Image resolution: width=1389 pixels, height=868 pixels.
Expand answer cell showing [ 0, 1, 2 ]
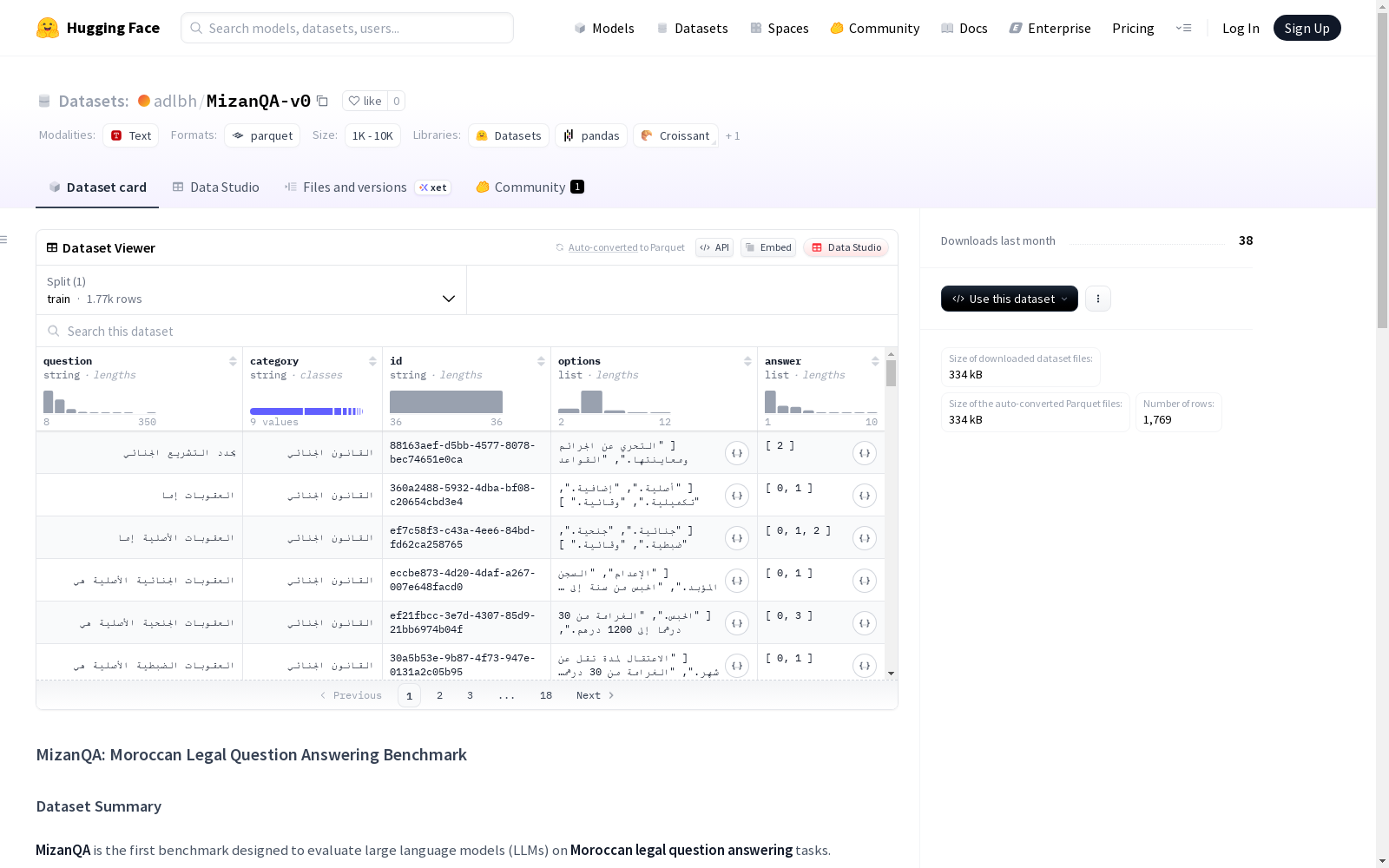click(x=865, y=538)
